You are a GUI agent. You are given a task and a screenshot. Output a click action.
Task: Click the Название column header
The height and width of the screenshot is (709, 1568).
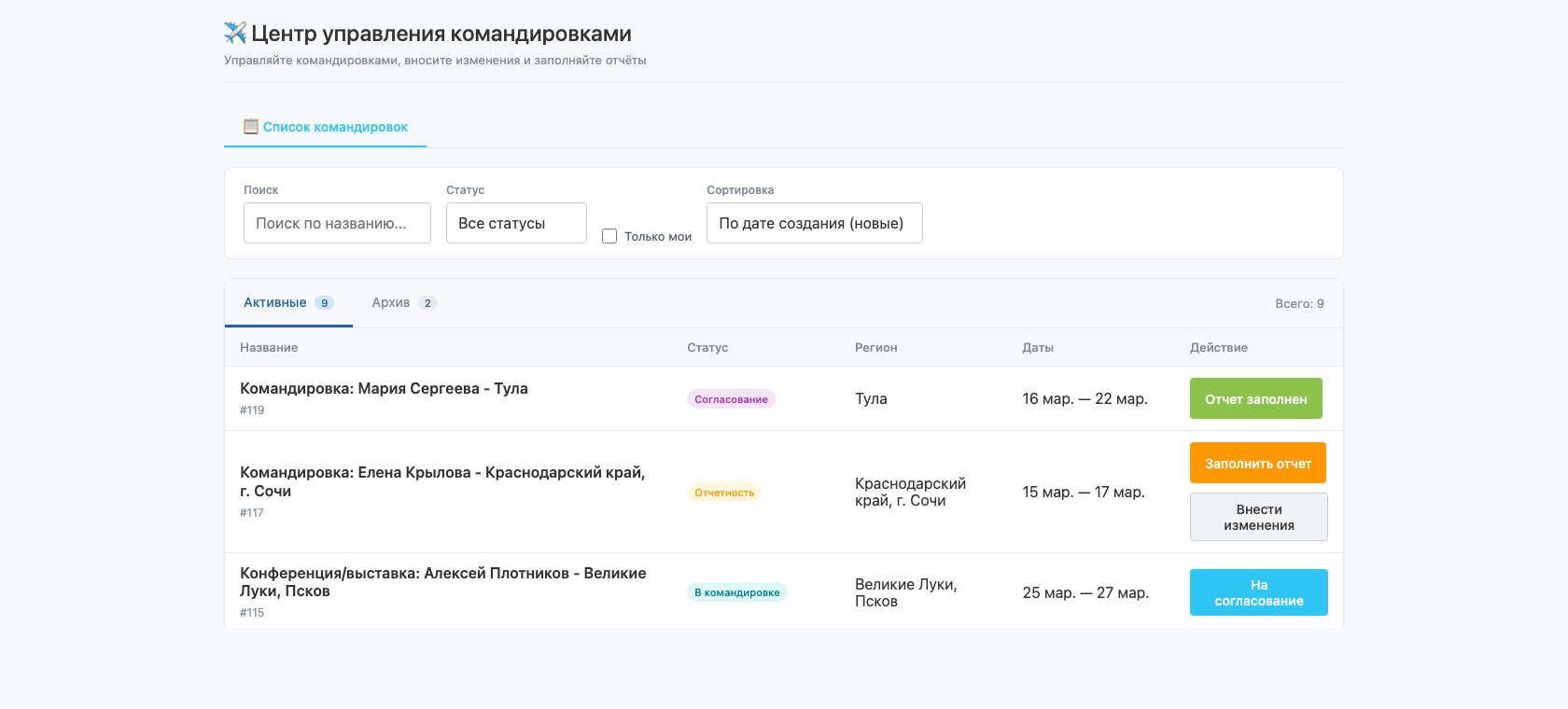coord(269,348)
